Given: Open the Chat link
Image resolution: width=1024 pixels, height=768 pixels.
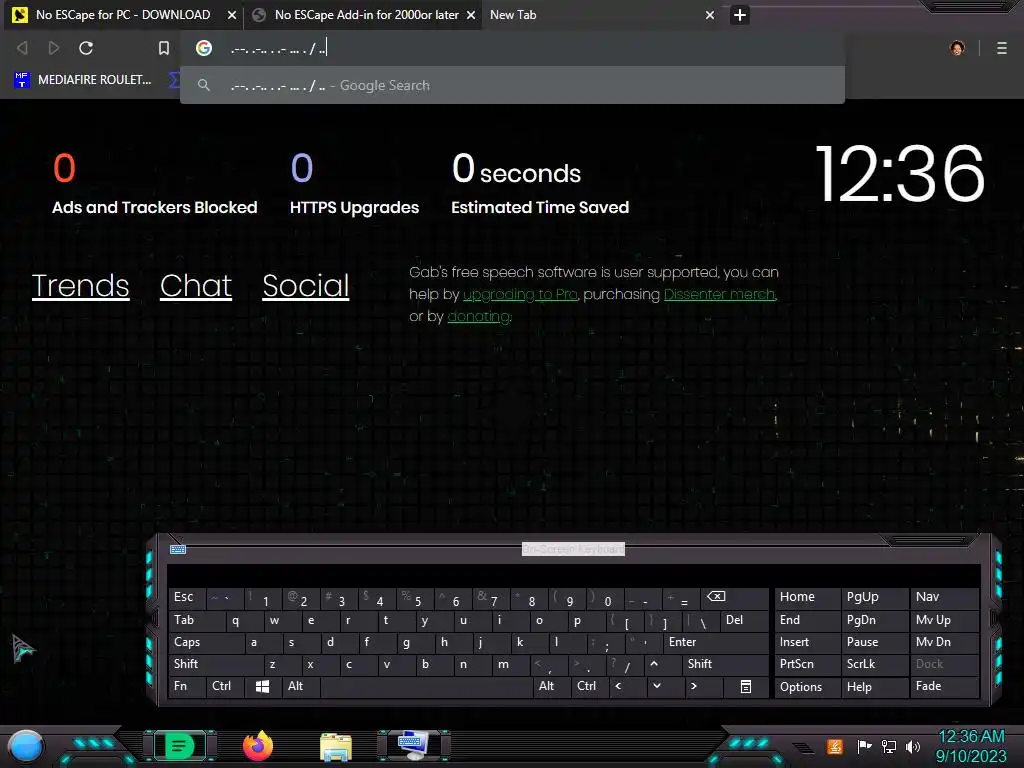Looking at the screenshot, I should [196, 286].
